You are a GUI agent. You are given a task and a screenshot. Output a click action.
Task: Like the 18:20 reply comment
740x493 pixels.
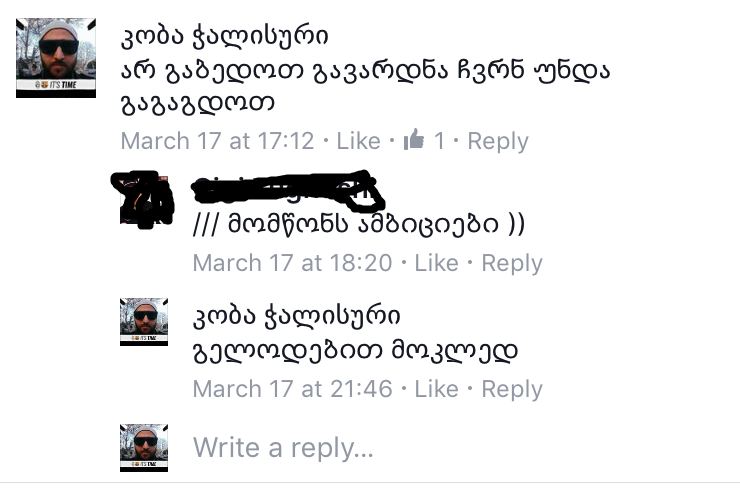(x=436, y=263)
